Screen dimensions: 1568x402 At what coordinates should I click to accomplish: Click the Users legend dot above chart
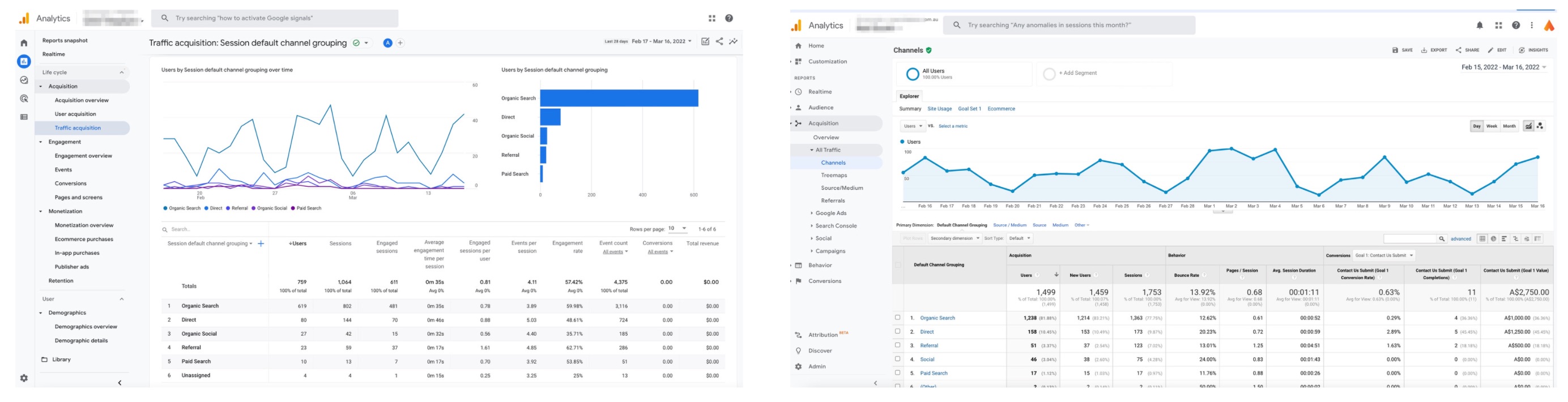click(902, 142)
